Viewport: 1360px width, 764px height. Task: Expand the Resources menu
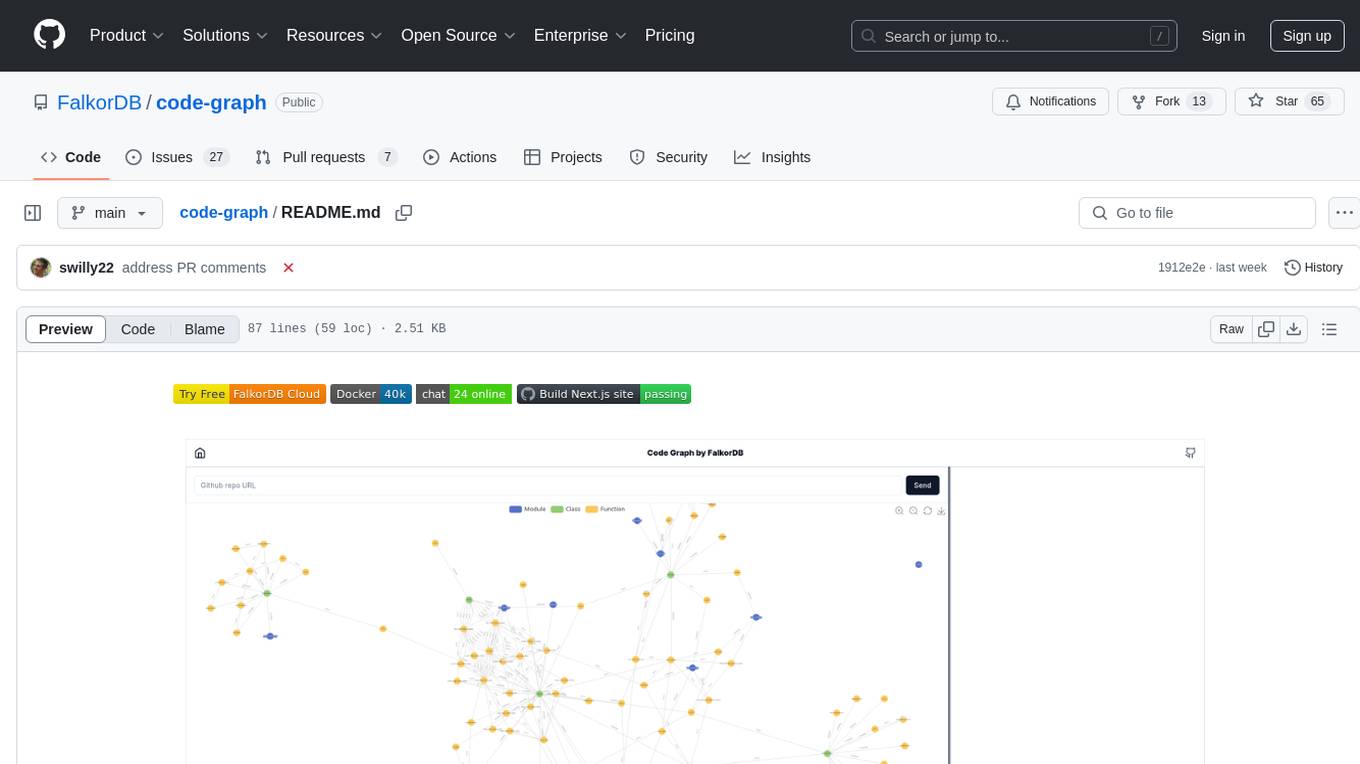pos(334,35)
